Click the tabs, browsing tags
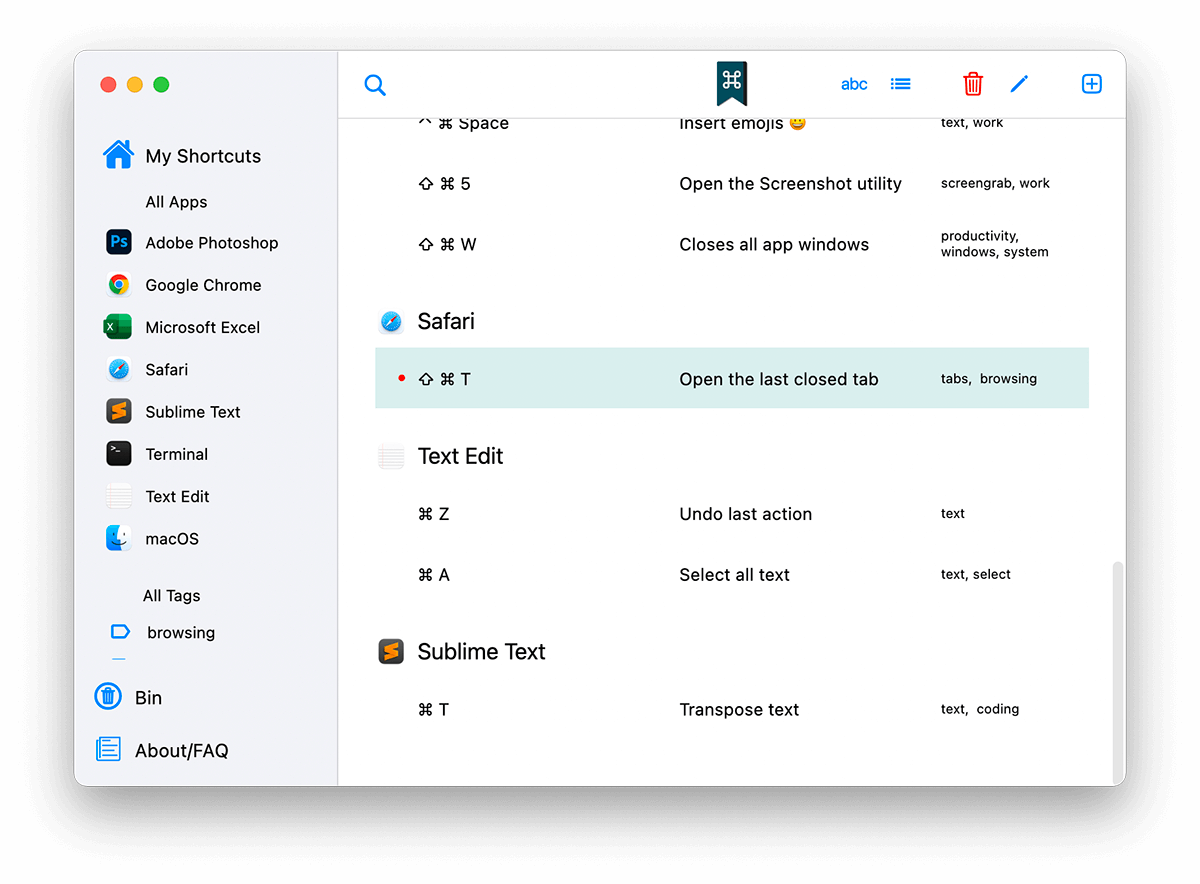Screen dimensions: 1200x884 [989, 379]
